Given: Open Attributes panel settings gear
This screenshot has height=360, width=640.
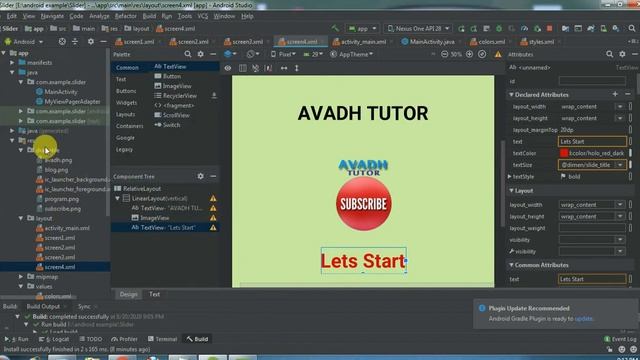Looking at the screenshot, I should coord(622,54).
